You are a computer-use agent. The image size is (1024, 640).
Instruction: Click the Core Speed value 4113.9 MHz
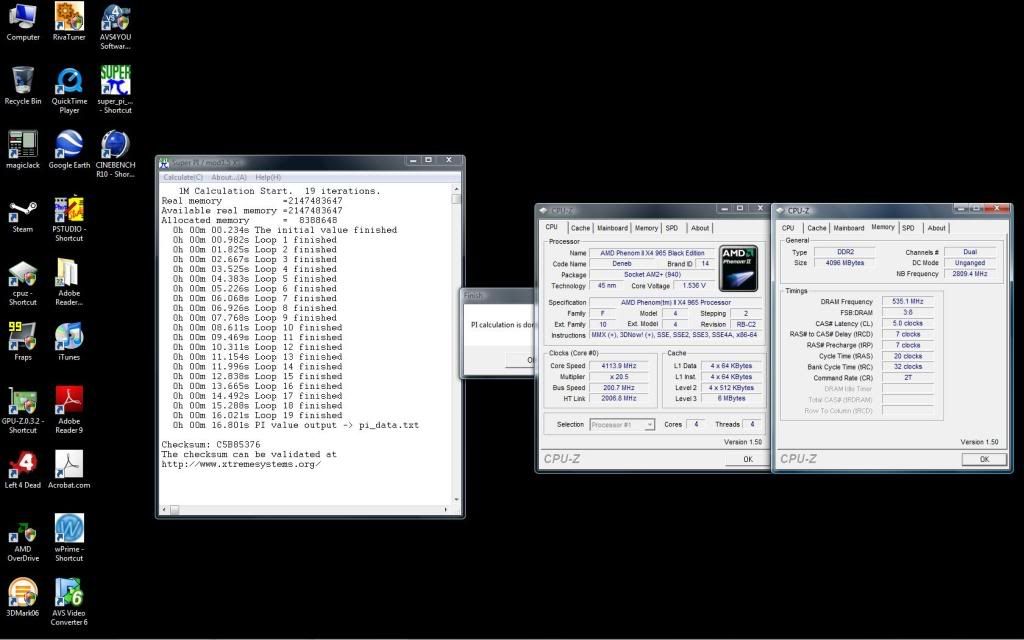(x=618, y=366)
